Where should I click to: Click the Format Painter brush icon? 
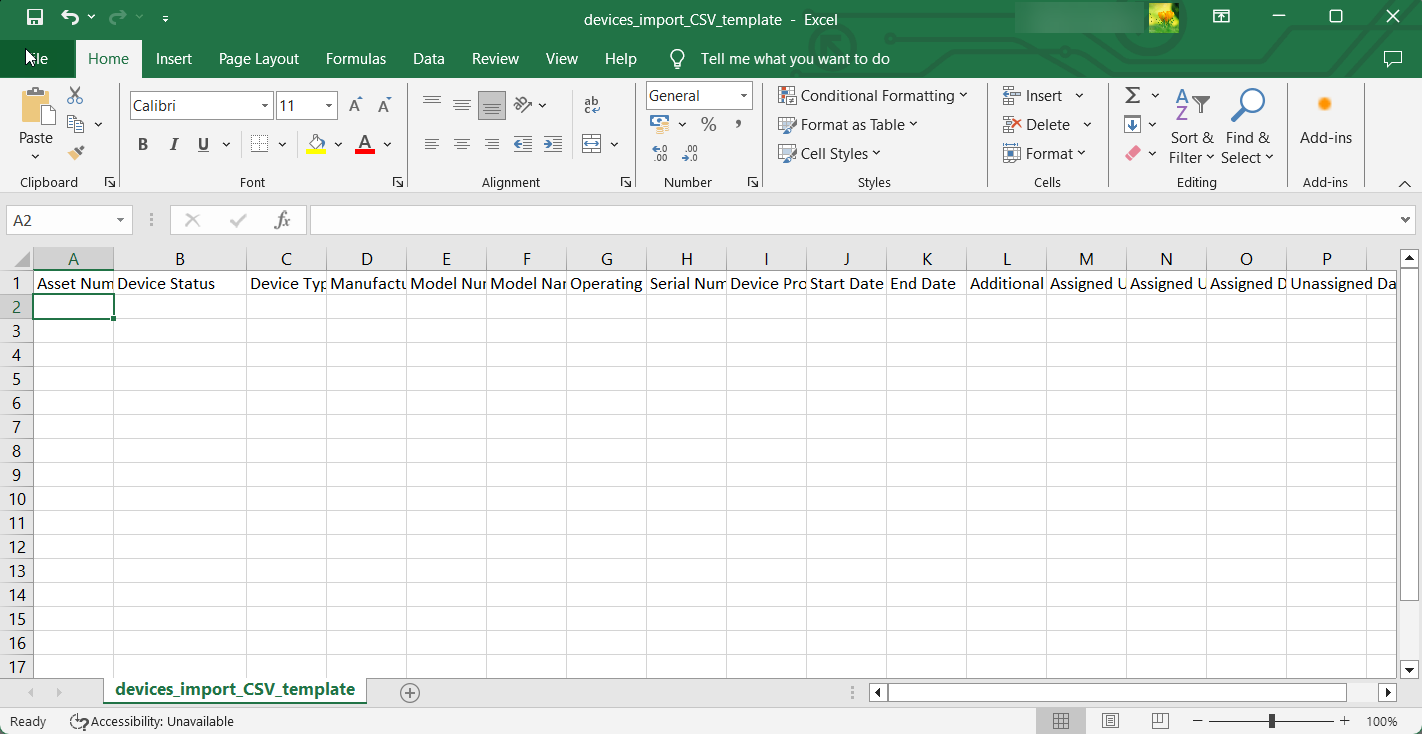tap(76, 153)
